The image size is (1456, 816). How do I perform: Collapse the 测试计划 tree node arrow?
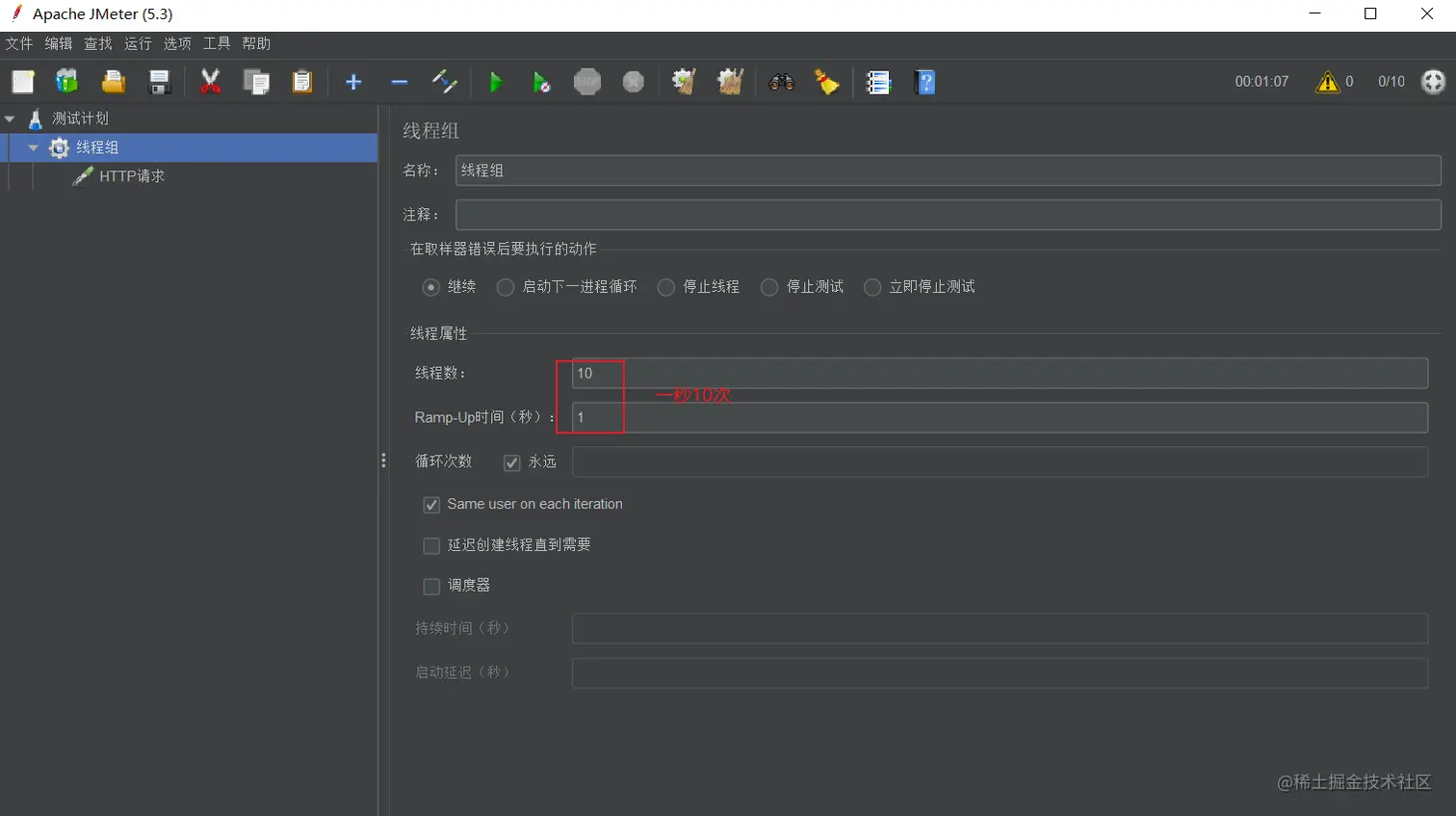click(x=10, y=119)
